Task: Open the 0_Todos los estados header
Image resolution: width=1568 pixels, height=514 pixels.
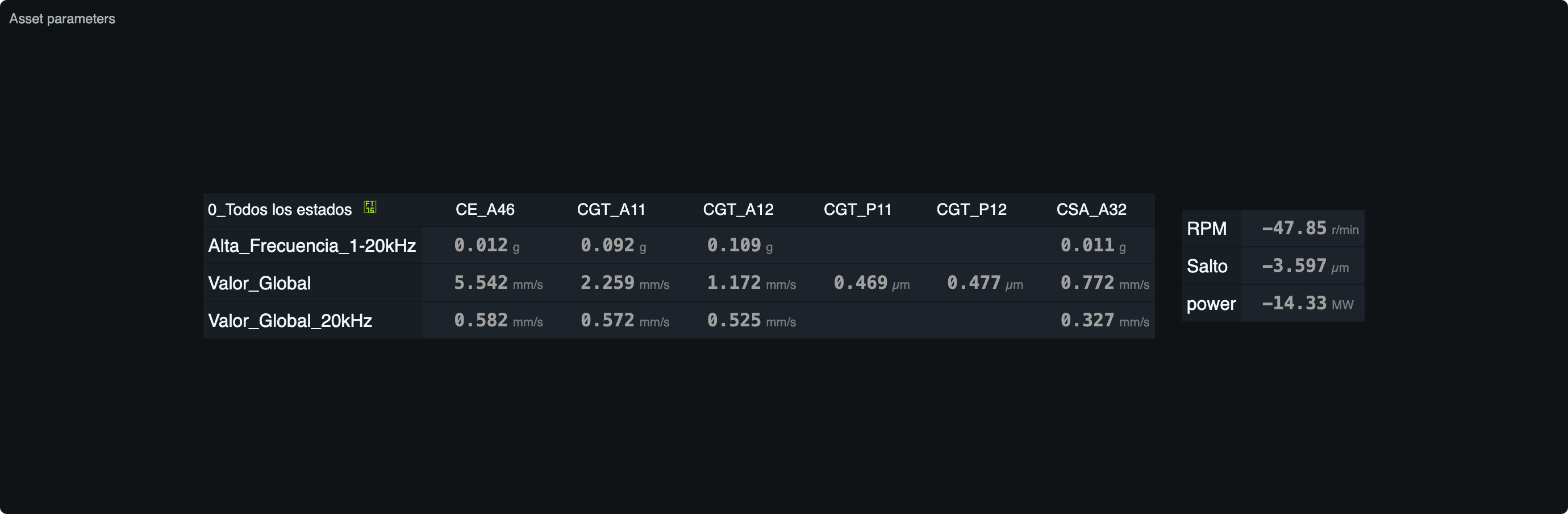Action: 280,209
